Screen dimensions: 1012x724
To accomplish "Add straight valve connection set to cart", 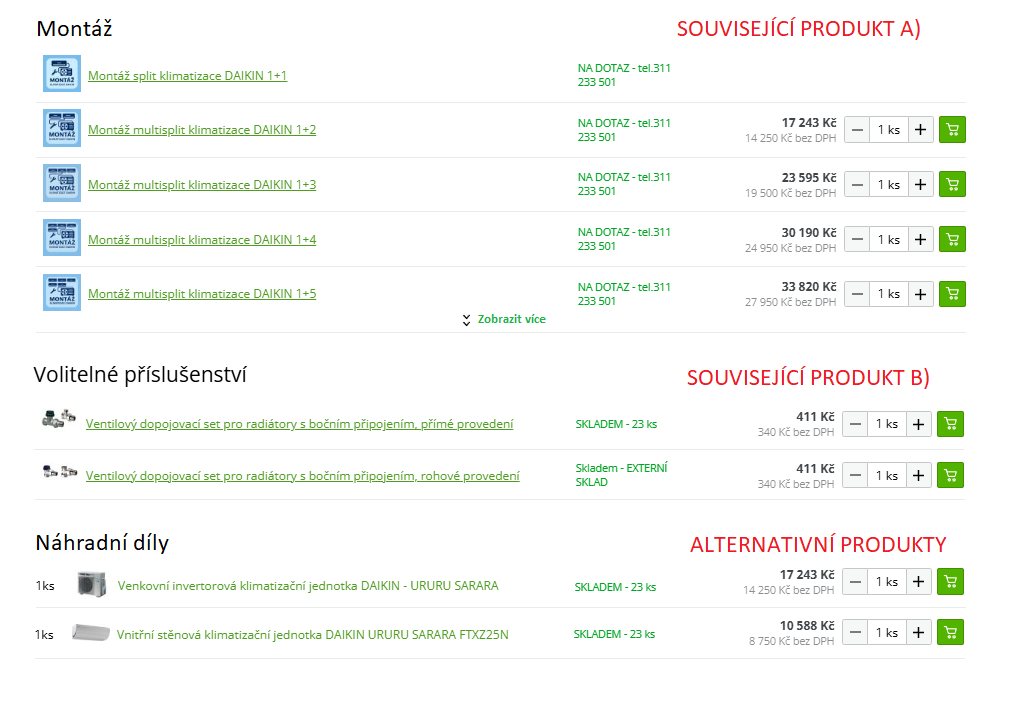I will pos(951,424).
